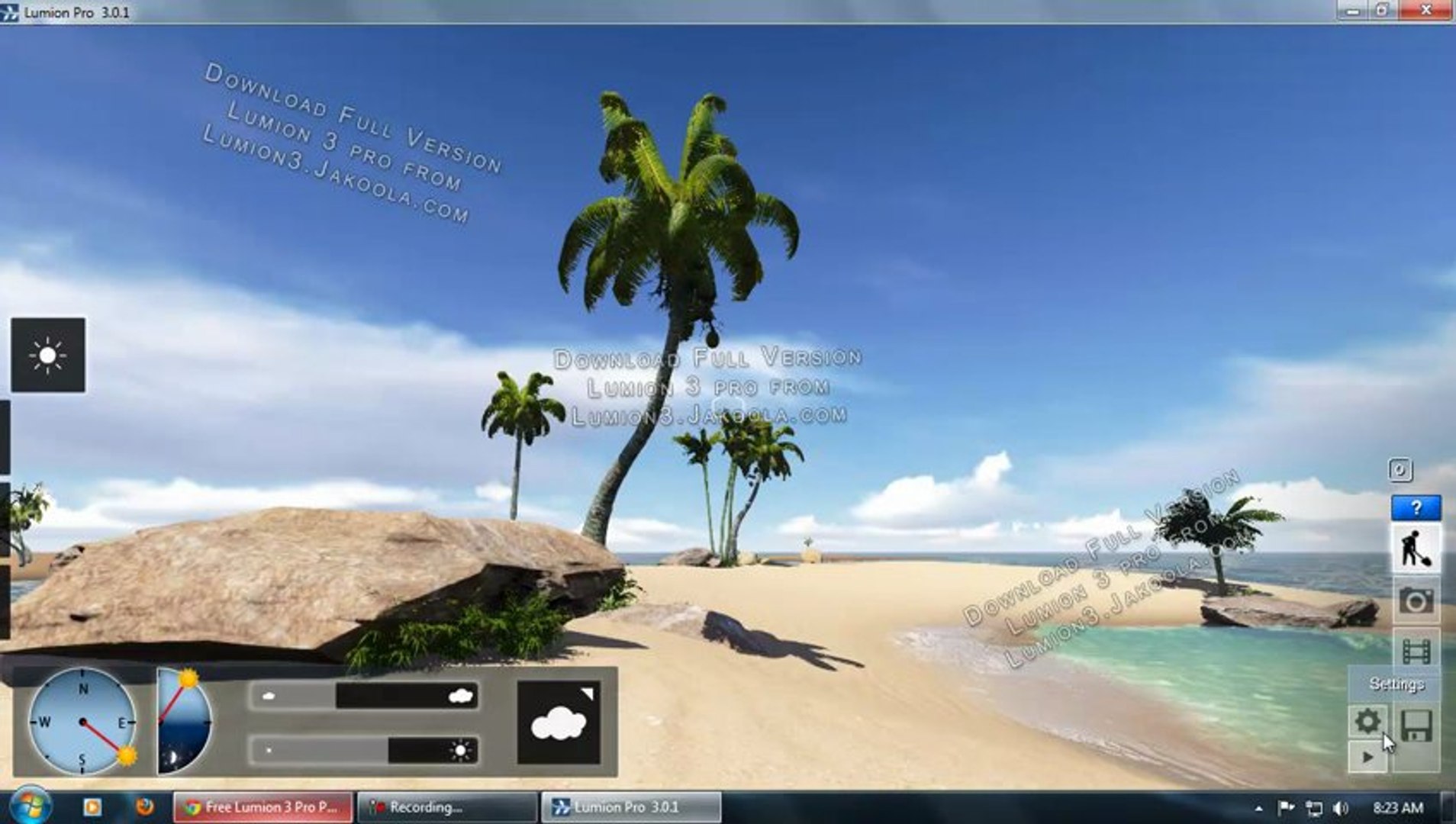This screenshot has height=824, width=1456.
Task: Close the Lumion Pro window
Action: [x=1425, y=11]
